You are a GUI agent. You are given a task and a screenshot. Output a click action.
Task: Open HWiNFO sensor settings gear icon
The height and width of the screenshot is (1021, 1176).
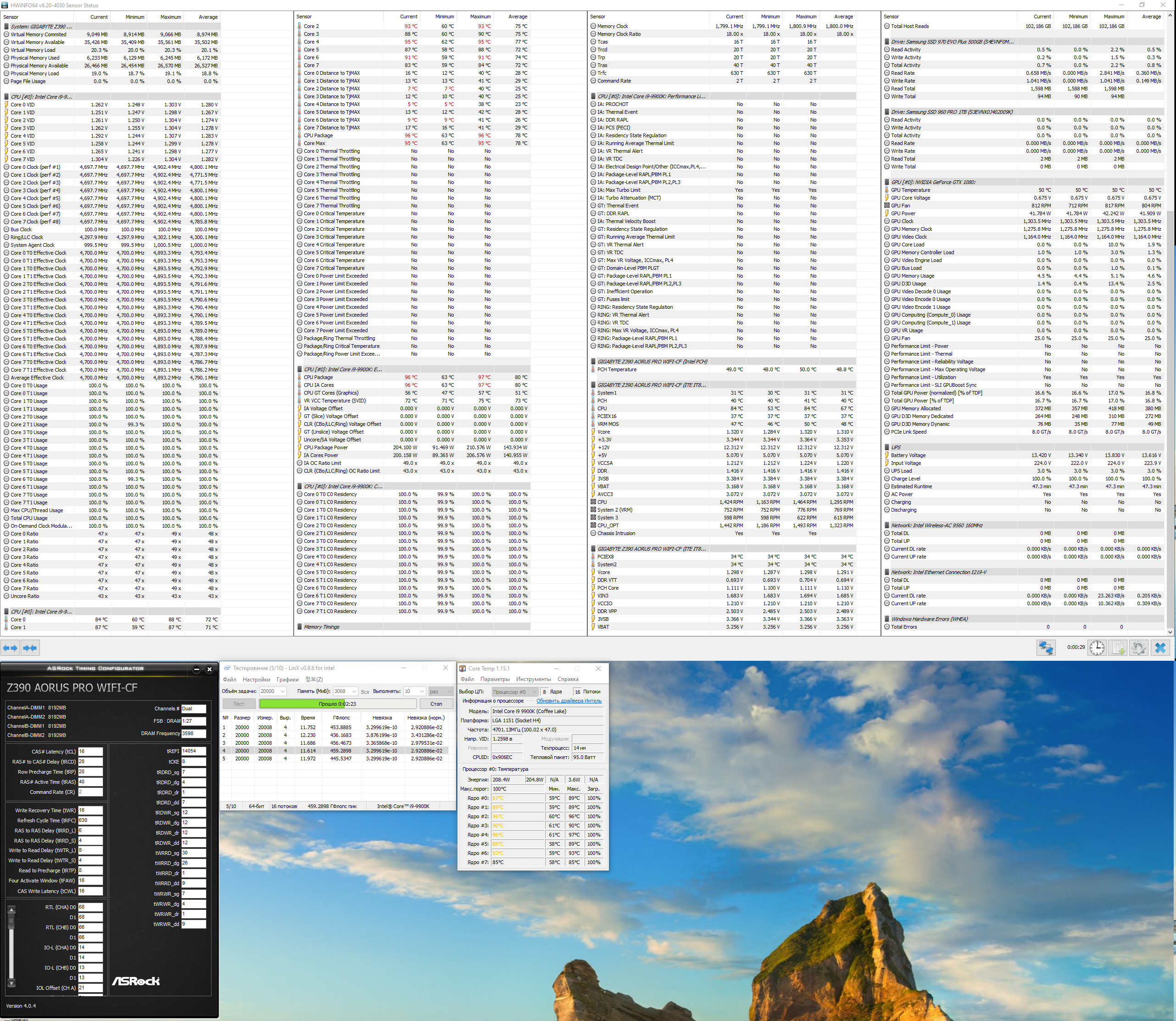pyautogui.click(x=1138, y=648)
